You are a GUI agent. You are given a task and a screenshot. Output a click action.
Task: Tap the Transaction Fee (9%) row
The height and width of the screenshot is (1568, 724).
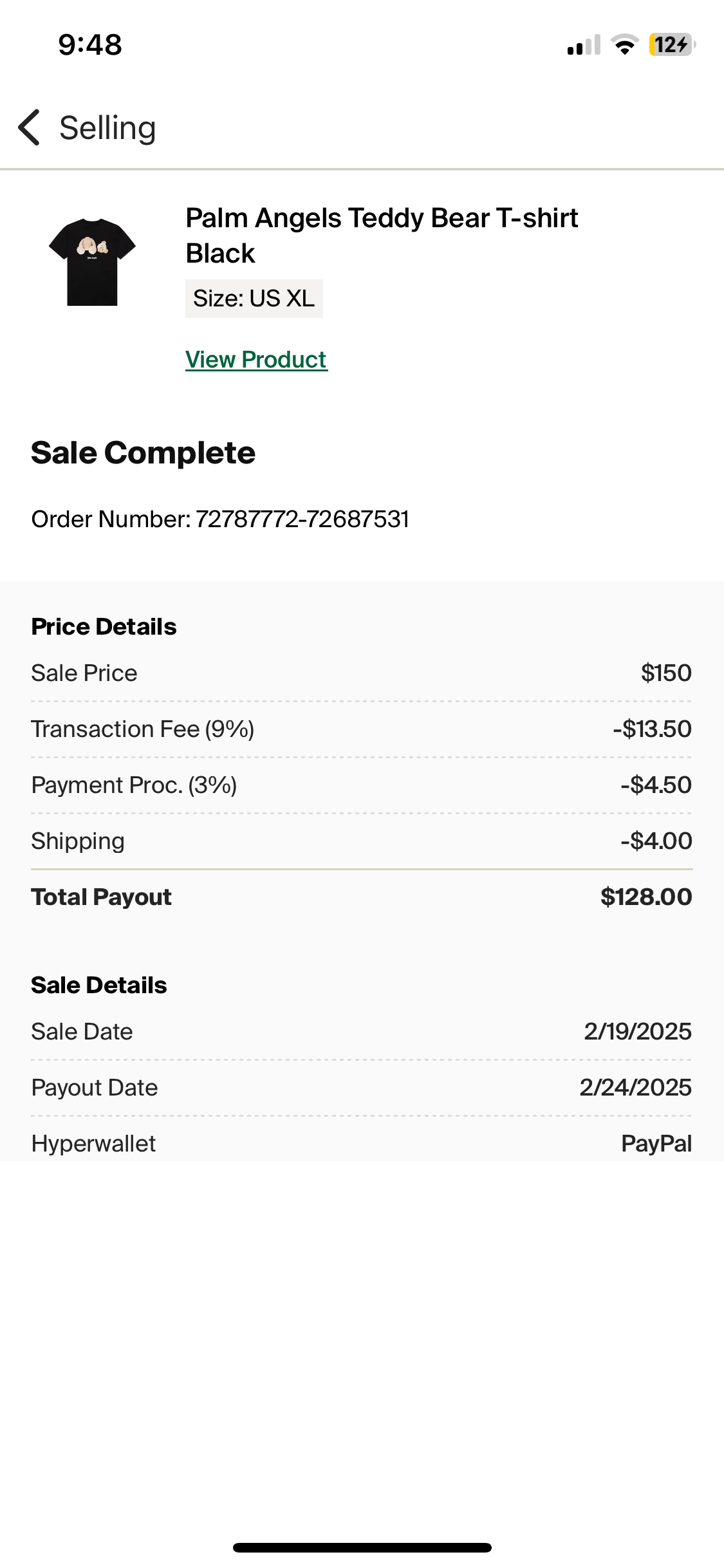pyautogui.click(x=361, y=729)
